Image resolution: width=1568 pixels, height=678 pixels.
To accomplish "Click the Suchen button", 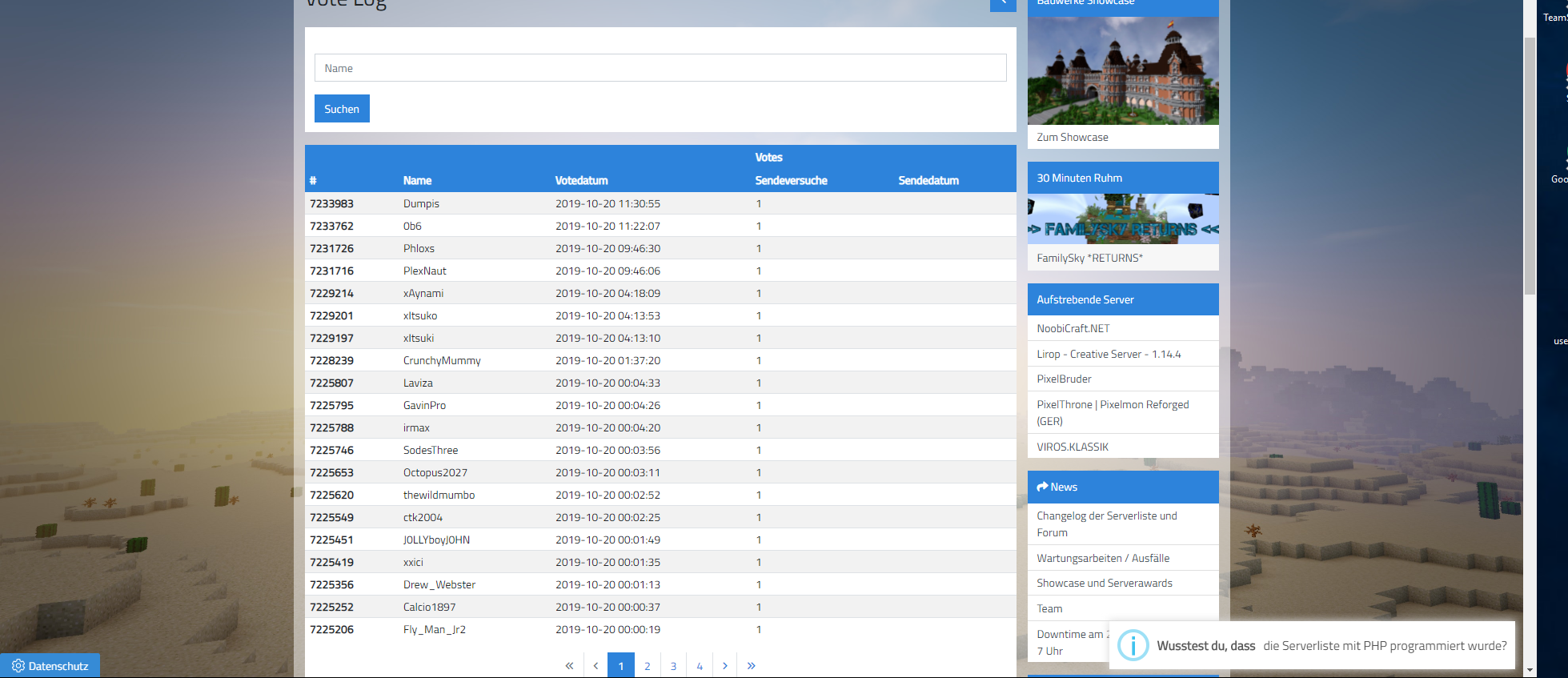I will 342,109.
